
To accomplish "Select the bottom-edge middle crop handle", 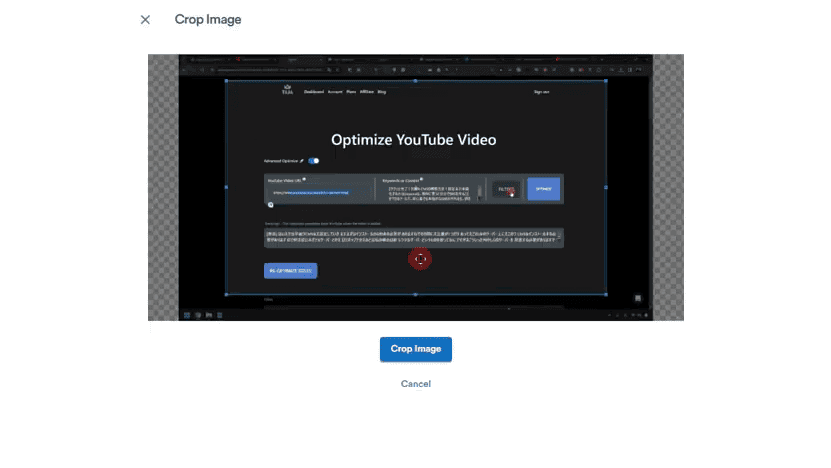I will tap(416, 294).
